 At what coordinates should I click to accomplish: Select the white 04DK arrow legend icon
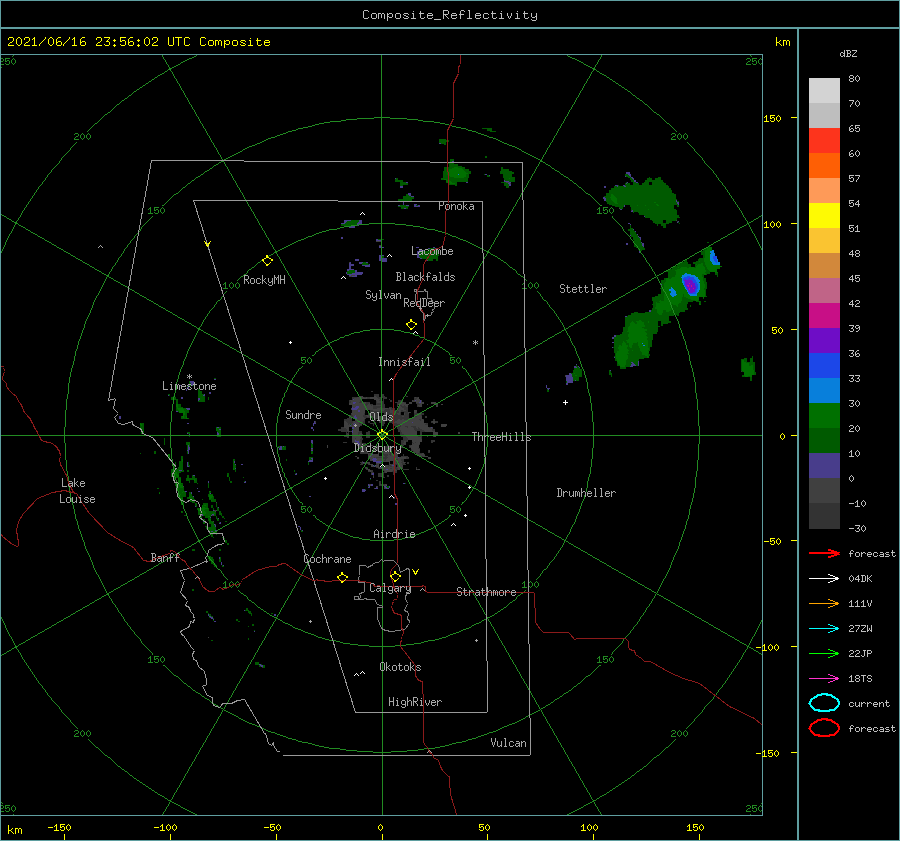tap(824, 578)
